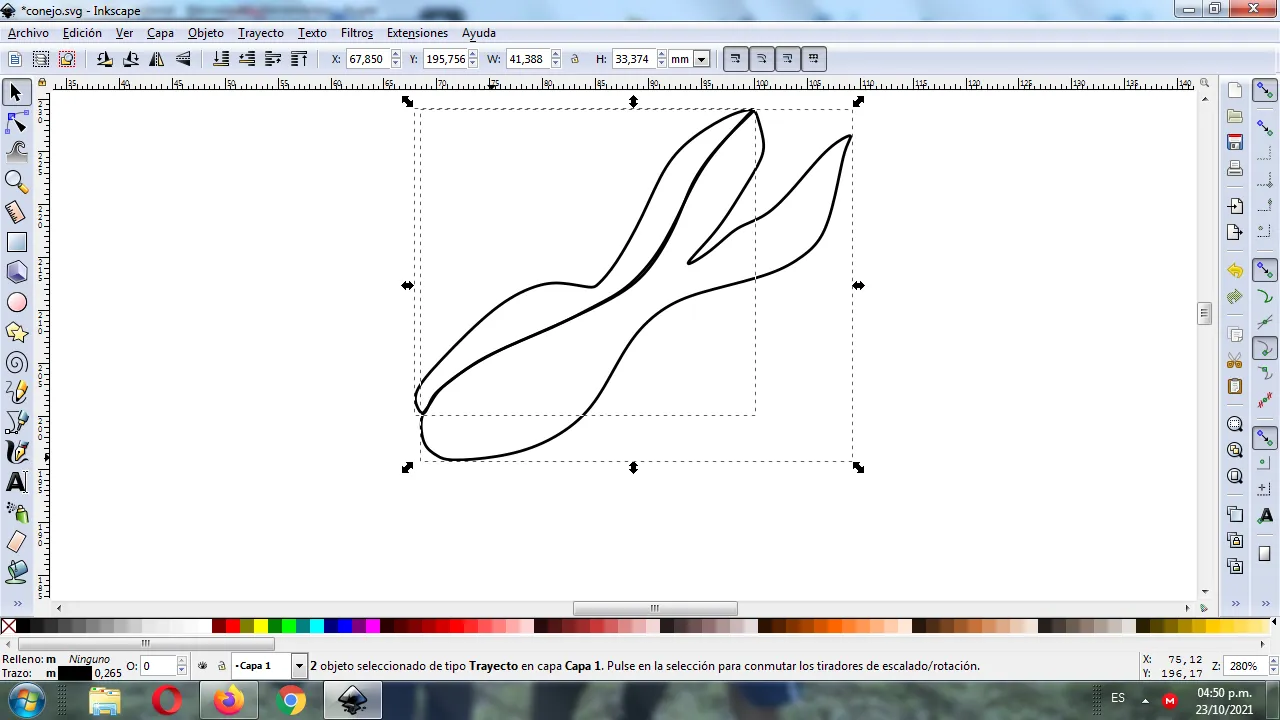
Task: Click the no-color X swatch
Action: coord(8,626)
